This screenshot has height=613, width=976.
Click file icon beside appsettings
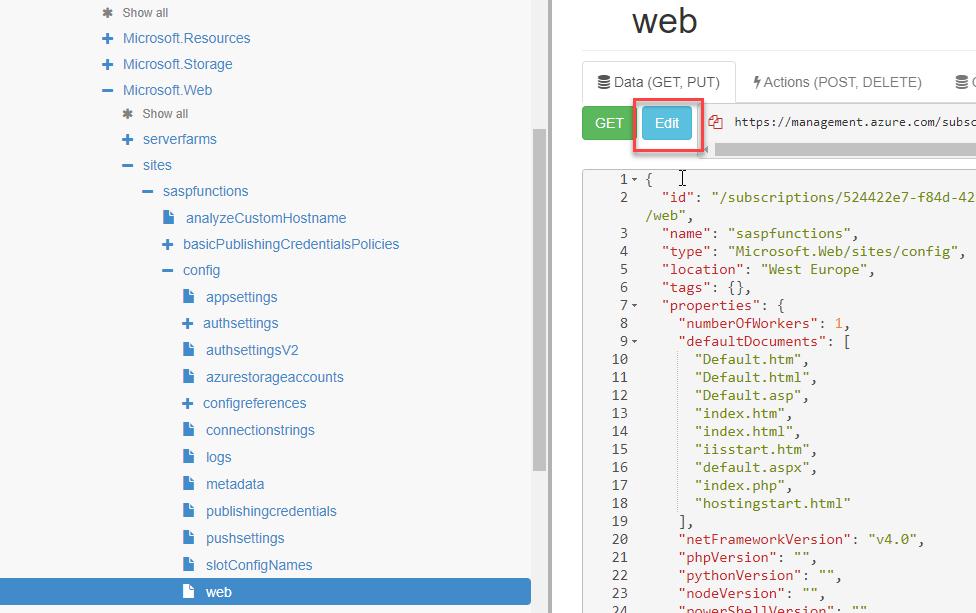[188, 296]
